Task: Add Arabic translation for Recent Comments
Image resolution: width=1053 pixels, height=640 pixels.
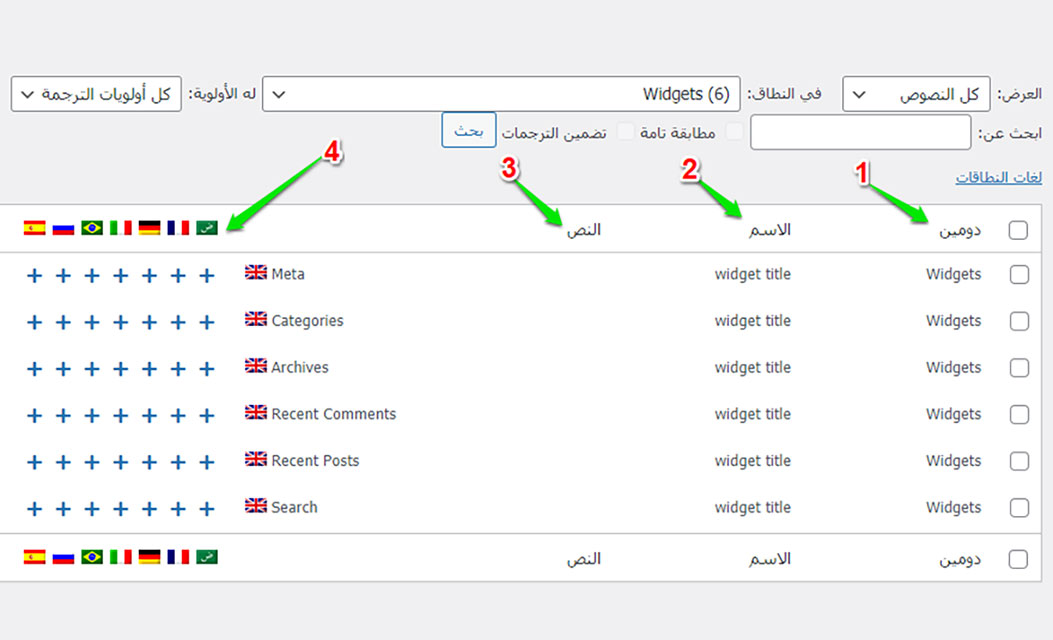Action: pyautogui.click(x=207, y=415)
